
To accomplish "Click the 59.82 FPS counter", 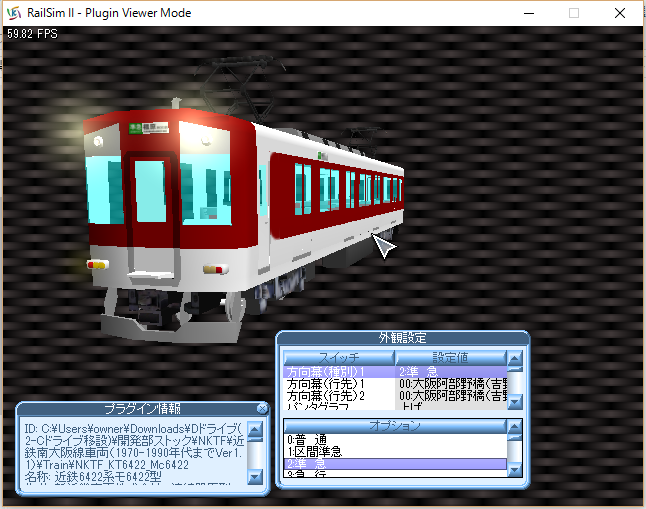I will tap(32, 34).
